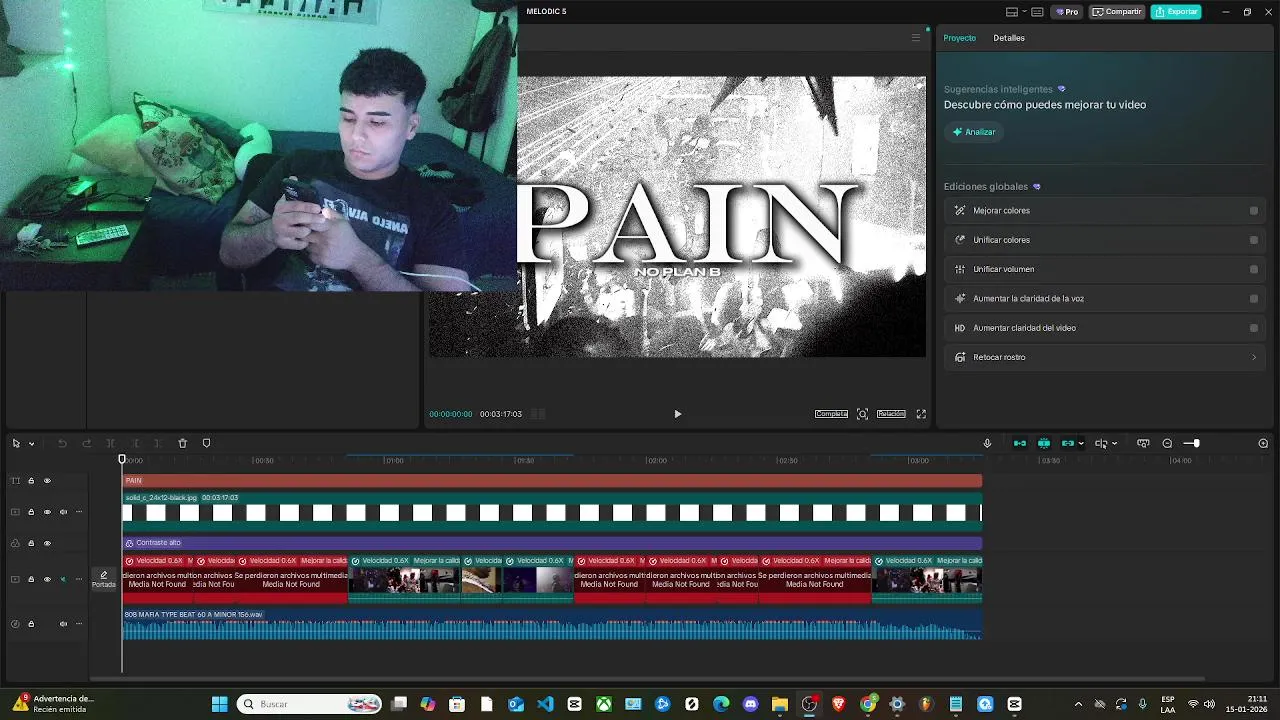Open the selection tool mode dropdown
1280x720 pixels.
pos(31,444)
